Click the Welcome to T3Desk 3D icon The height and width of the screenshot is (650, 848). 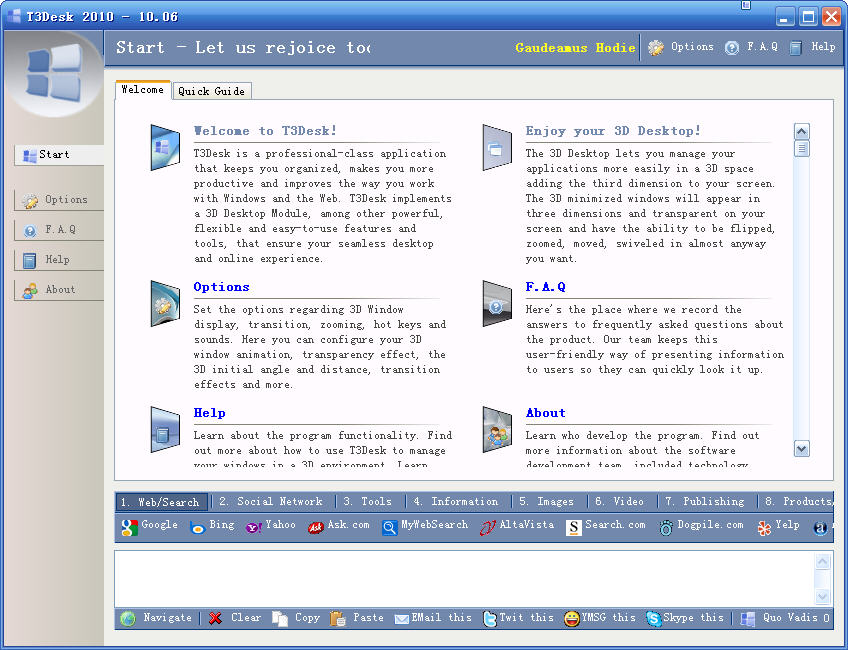pyautogui.click(x=165, y=147)
